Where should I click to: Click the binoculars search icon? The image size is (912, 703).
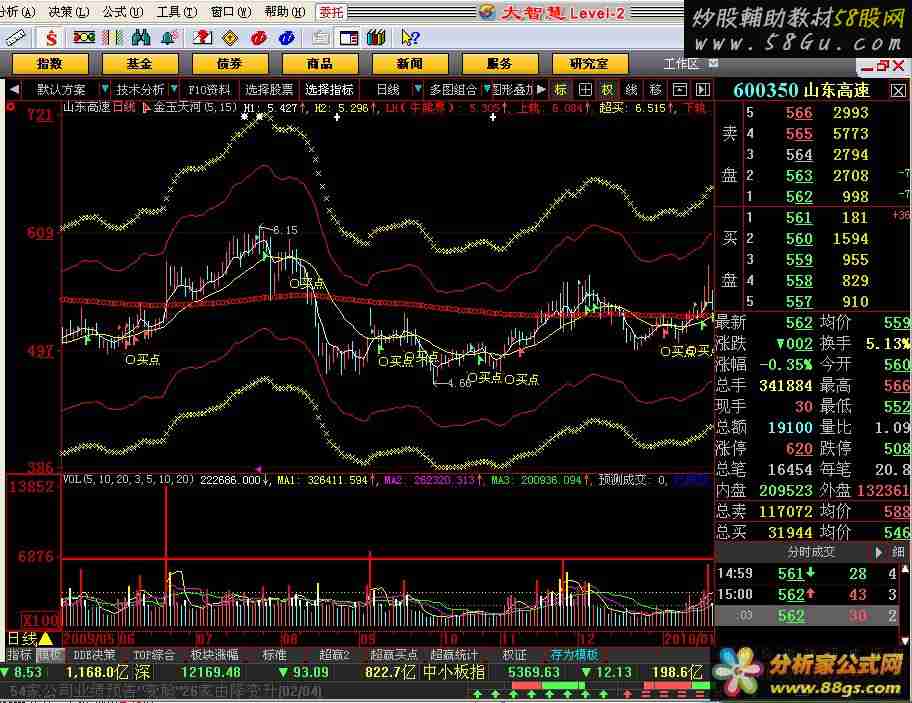pos(141,38)
